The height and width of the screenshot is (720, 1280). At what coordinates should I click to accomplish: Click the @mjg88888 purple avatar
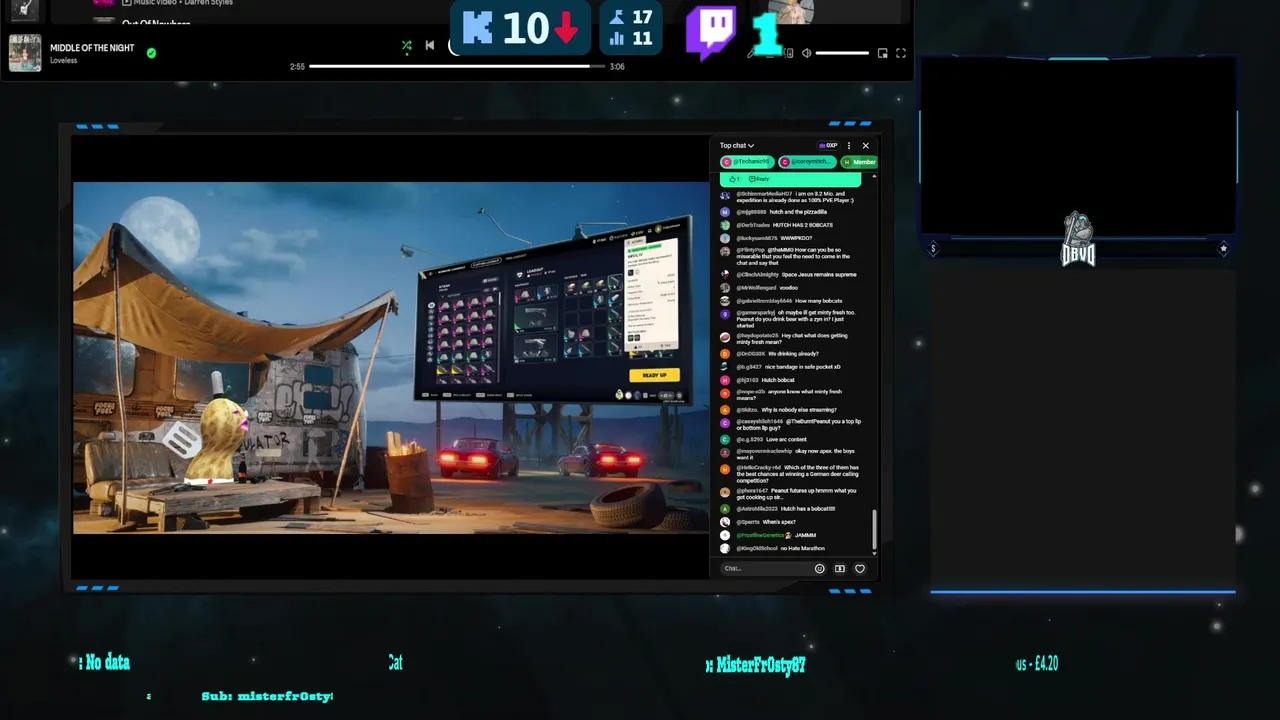click(725, 212)
